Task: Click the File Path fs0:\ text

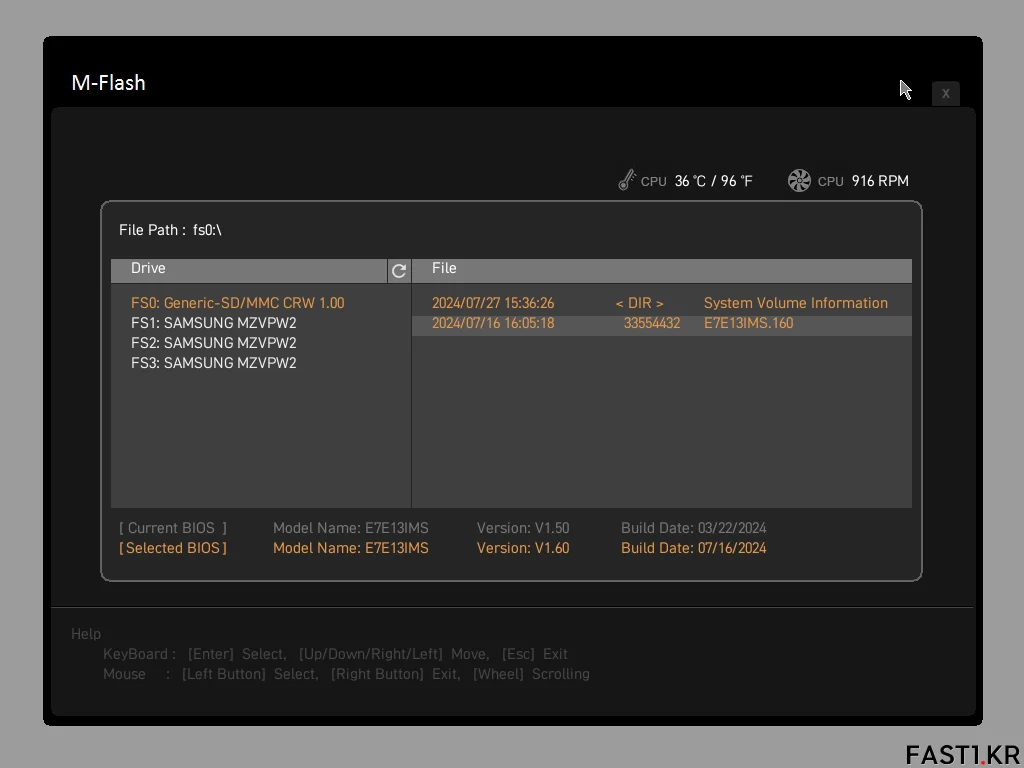Action: pyautogui.click(x=170, y=230)
